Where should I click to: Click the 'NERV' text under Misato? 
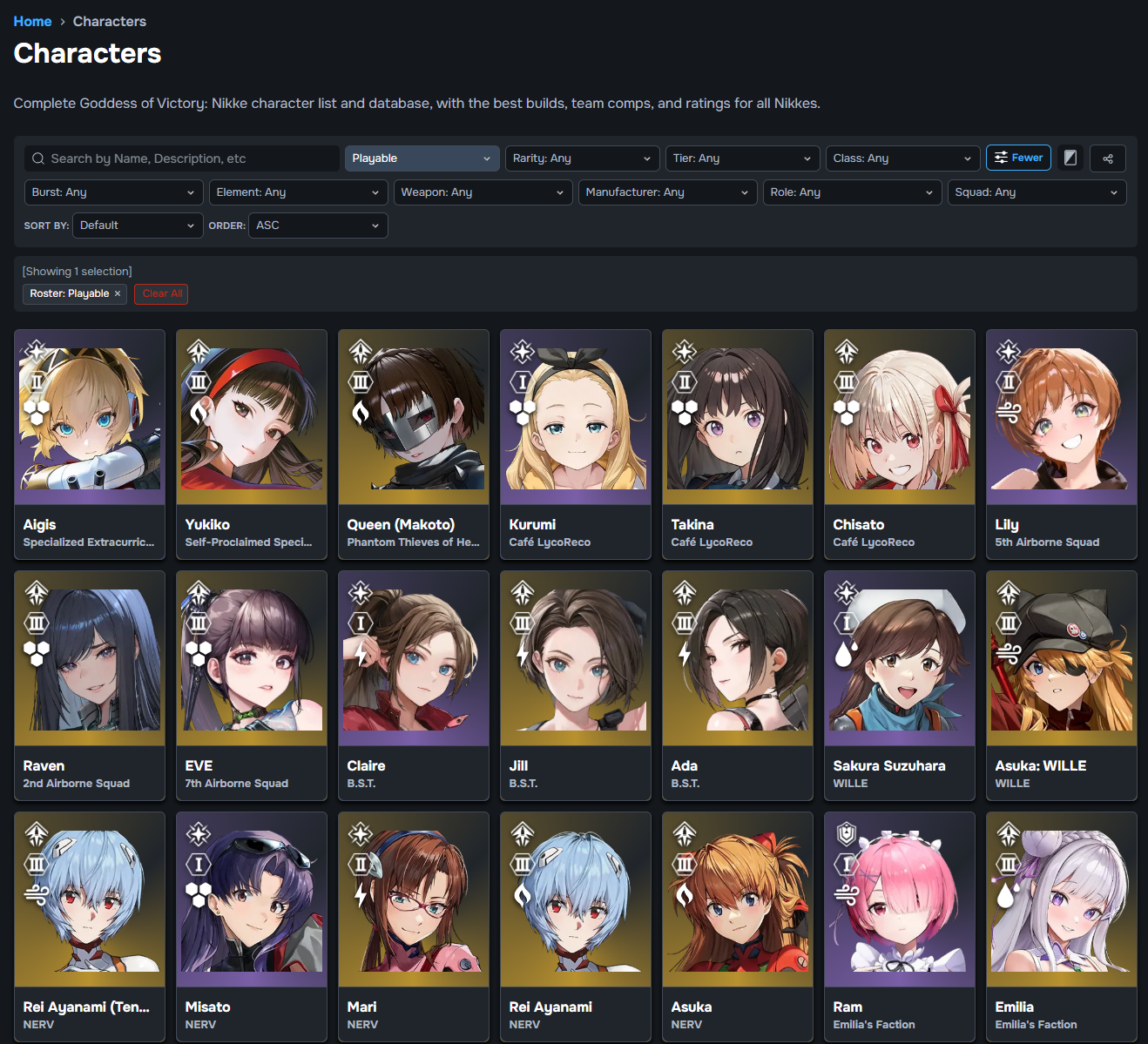pos(200,1024)
